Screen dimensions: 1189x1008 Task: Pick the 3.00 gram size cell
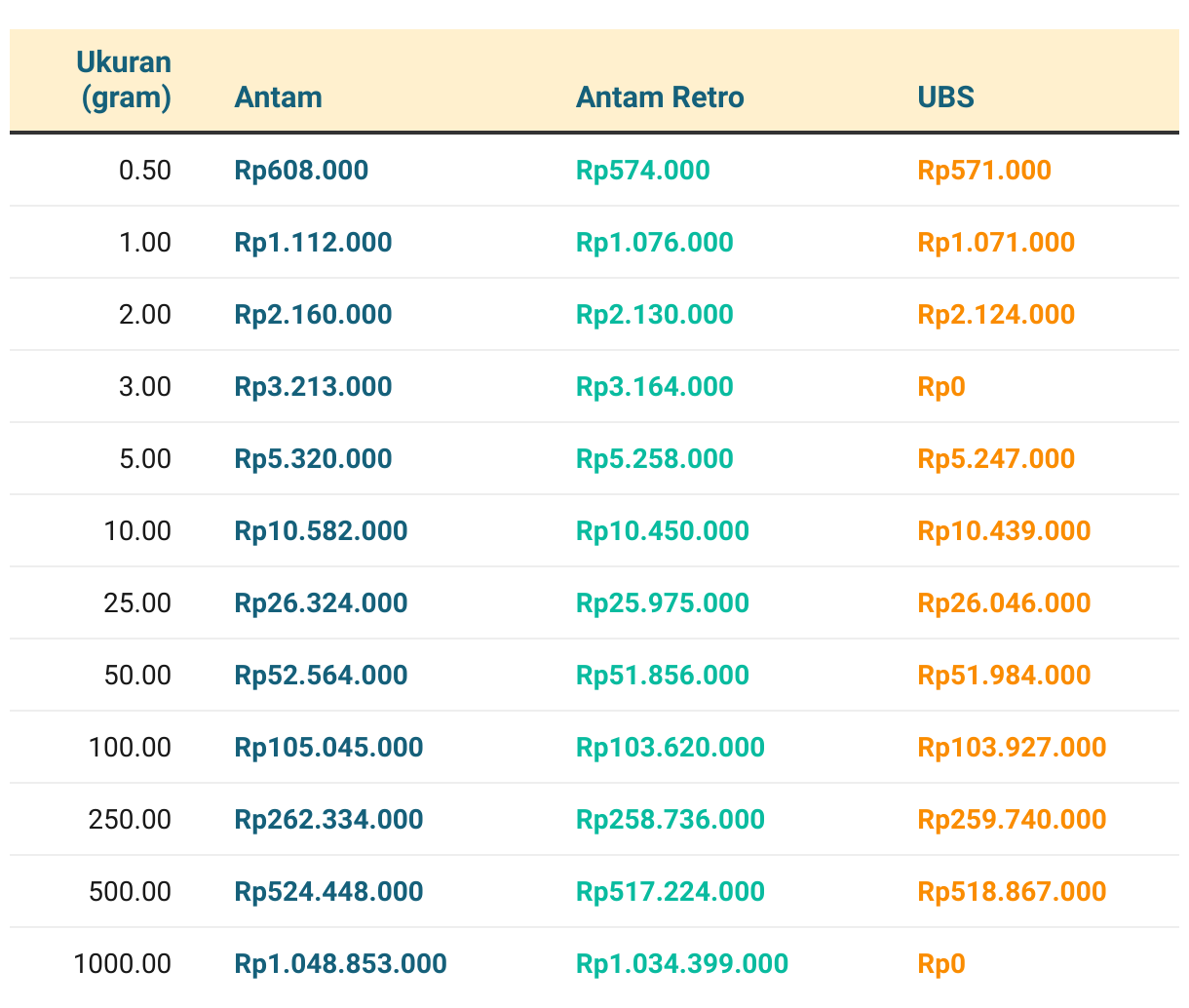[145, 387]
